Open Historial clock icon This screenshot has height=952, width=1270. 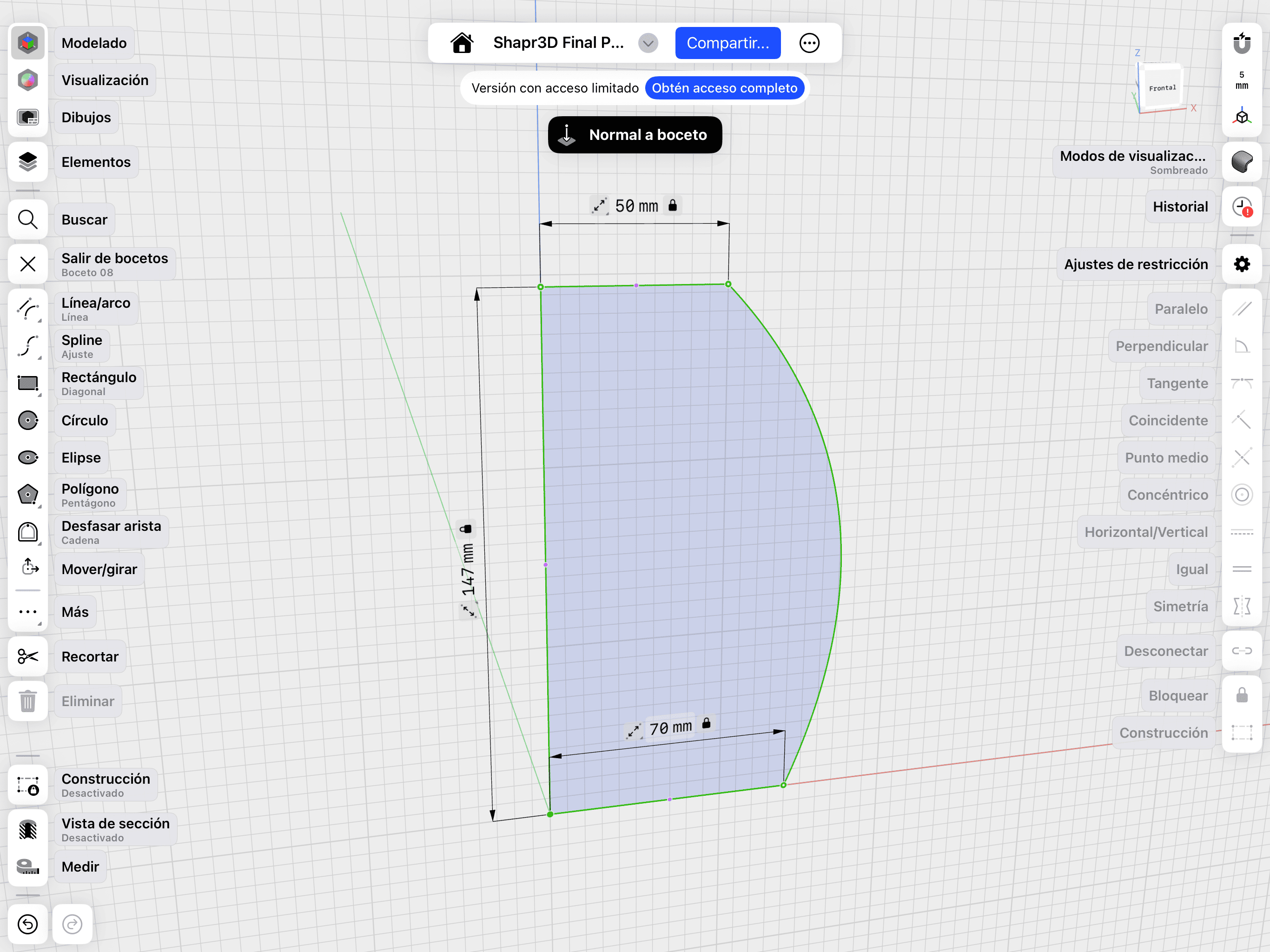[x=1241, y=207]
